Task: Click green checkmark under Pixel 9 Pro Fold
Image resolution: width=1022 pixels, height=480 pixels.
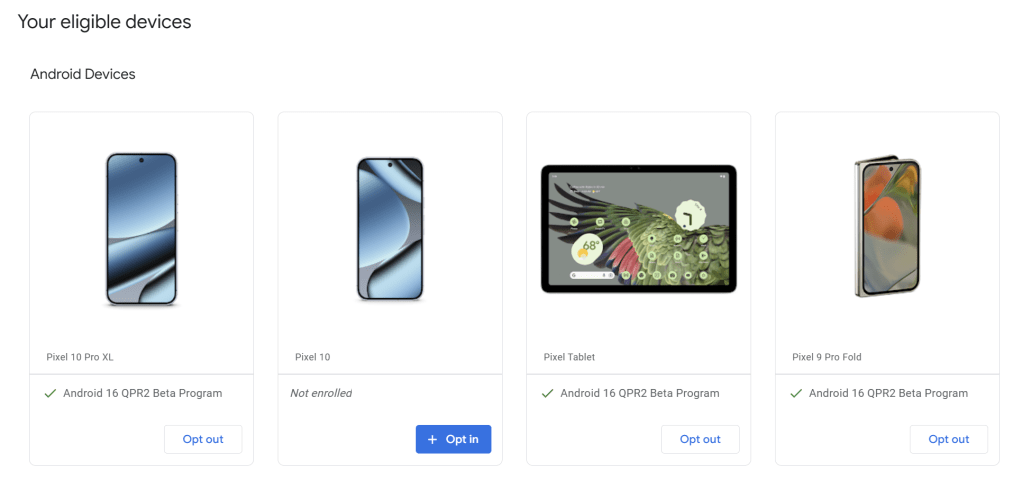Action: [796, 394]
